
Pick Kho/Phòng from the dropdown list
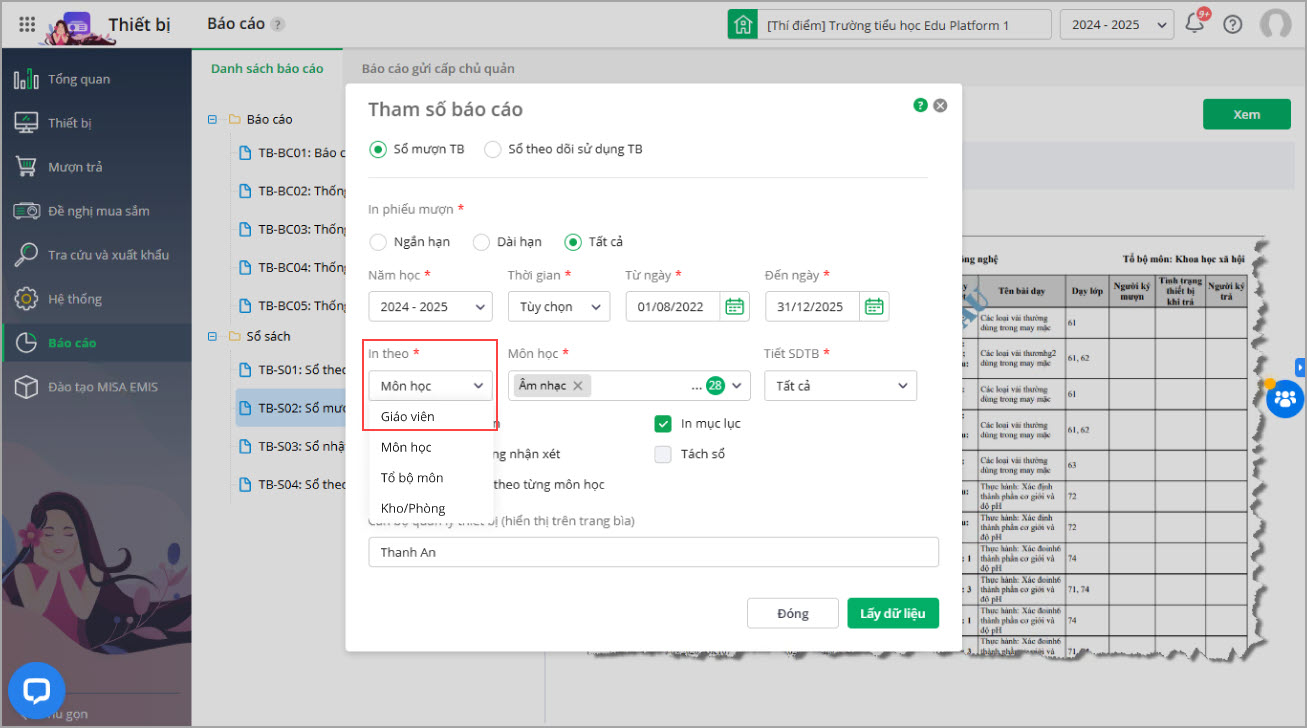pos(413,508)
